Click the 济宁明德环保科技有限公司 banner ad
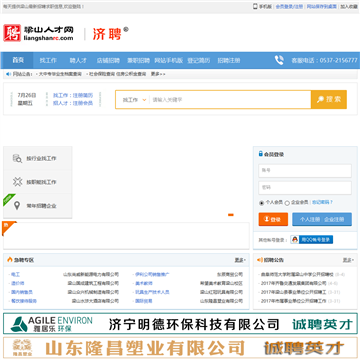 180,324
